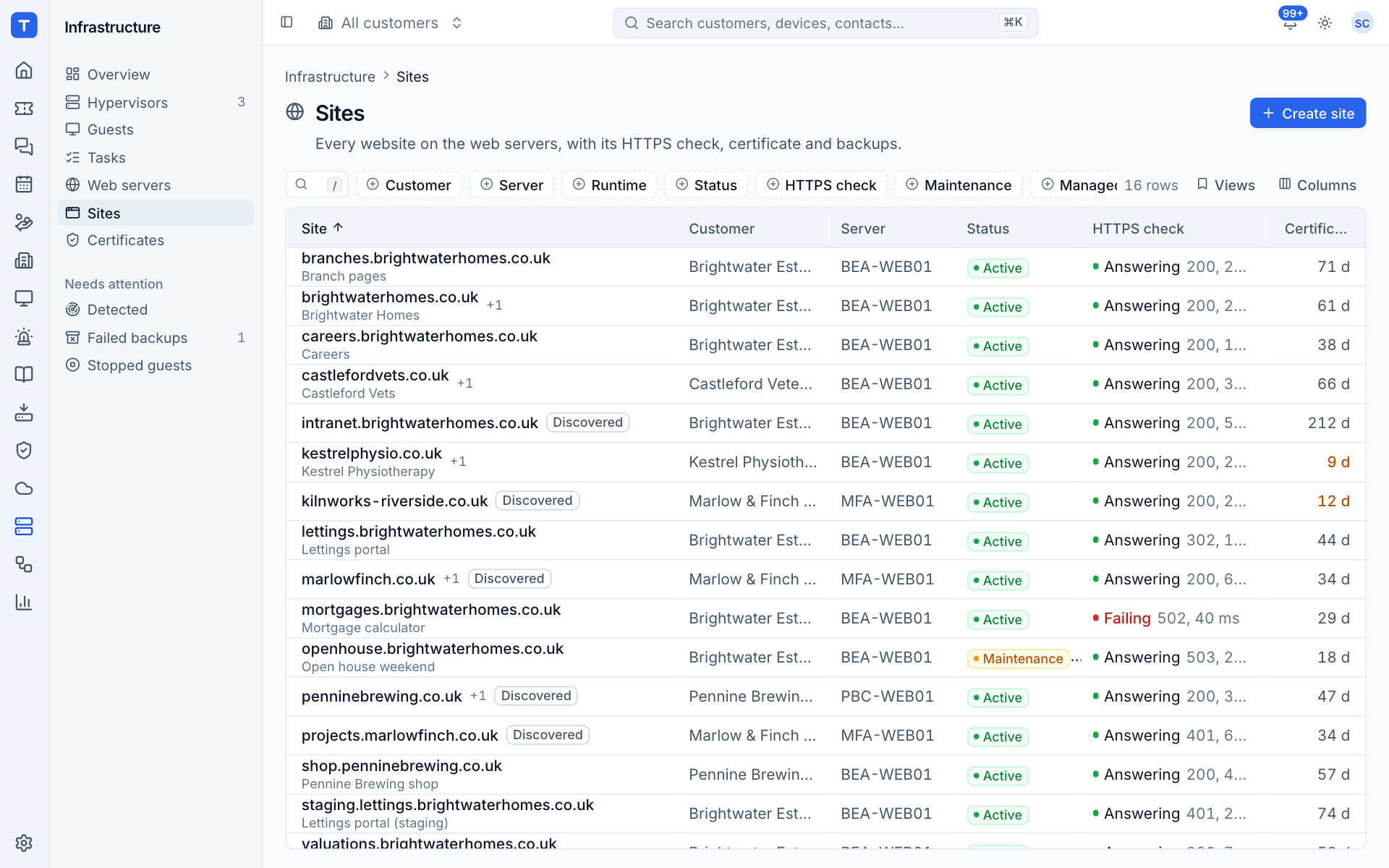Open shop.penninebrewing.co.uk row
This screenshot has height=868, width=1389.
[x=825, y=775]
